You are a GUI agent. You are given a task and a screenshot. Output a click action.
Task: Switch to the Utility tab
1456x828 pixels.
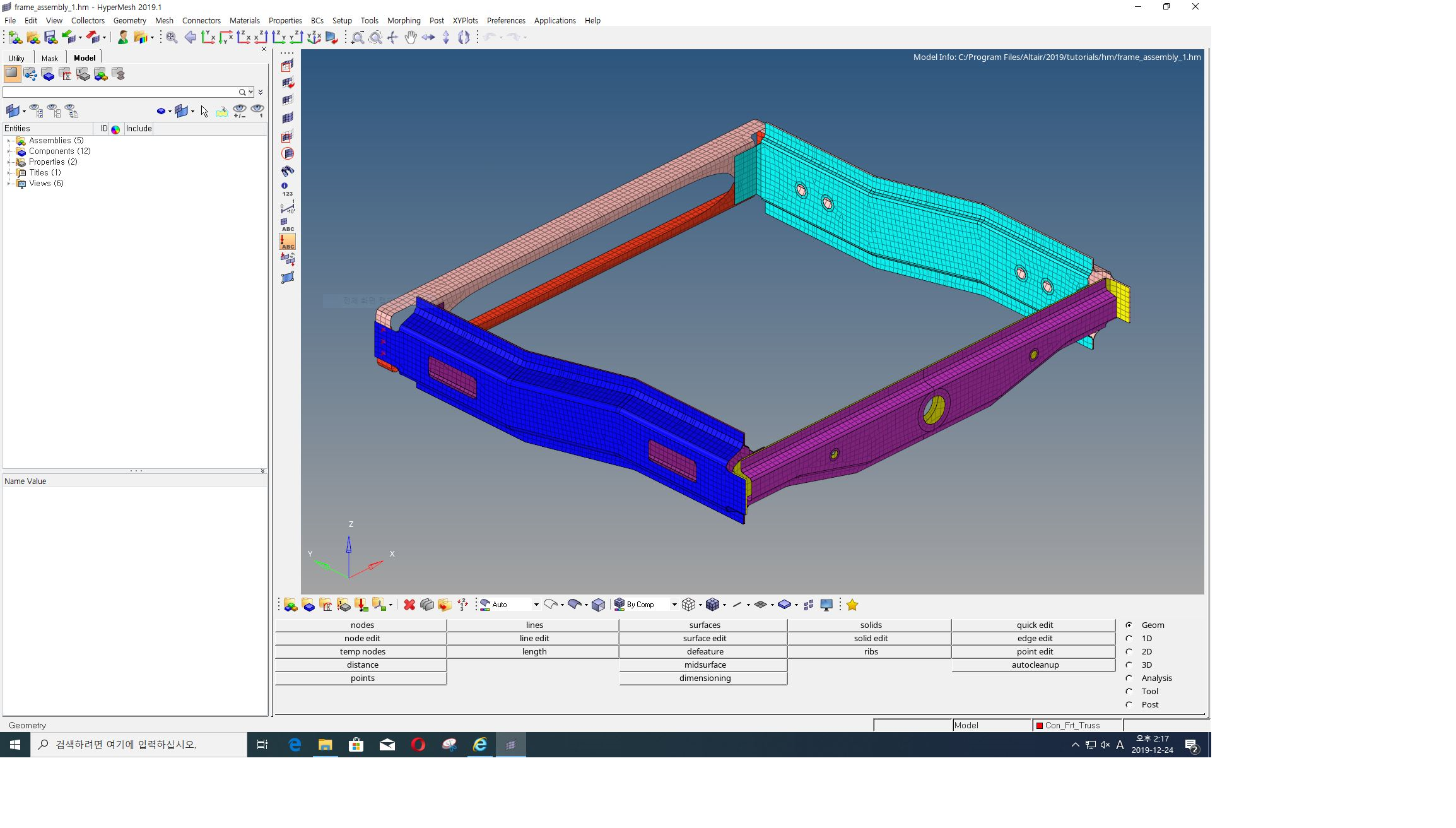point(16,58)
